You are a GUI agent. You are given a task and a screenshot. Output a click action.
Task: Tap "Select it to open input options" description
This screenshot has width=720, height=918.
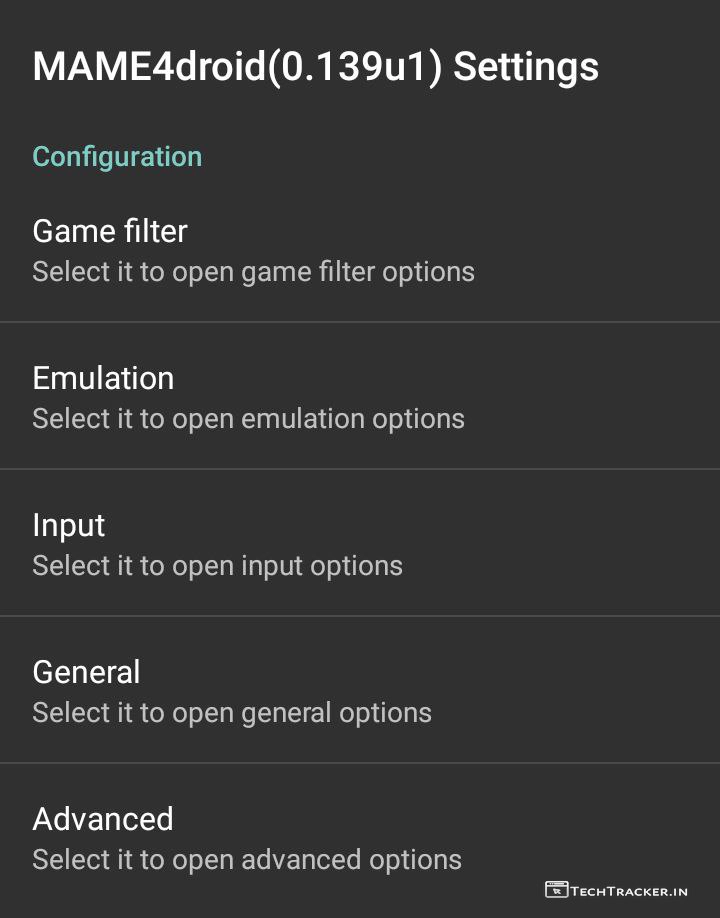[x=217, y=566]
